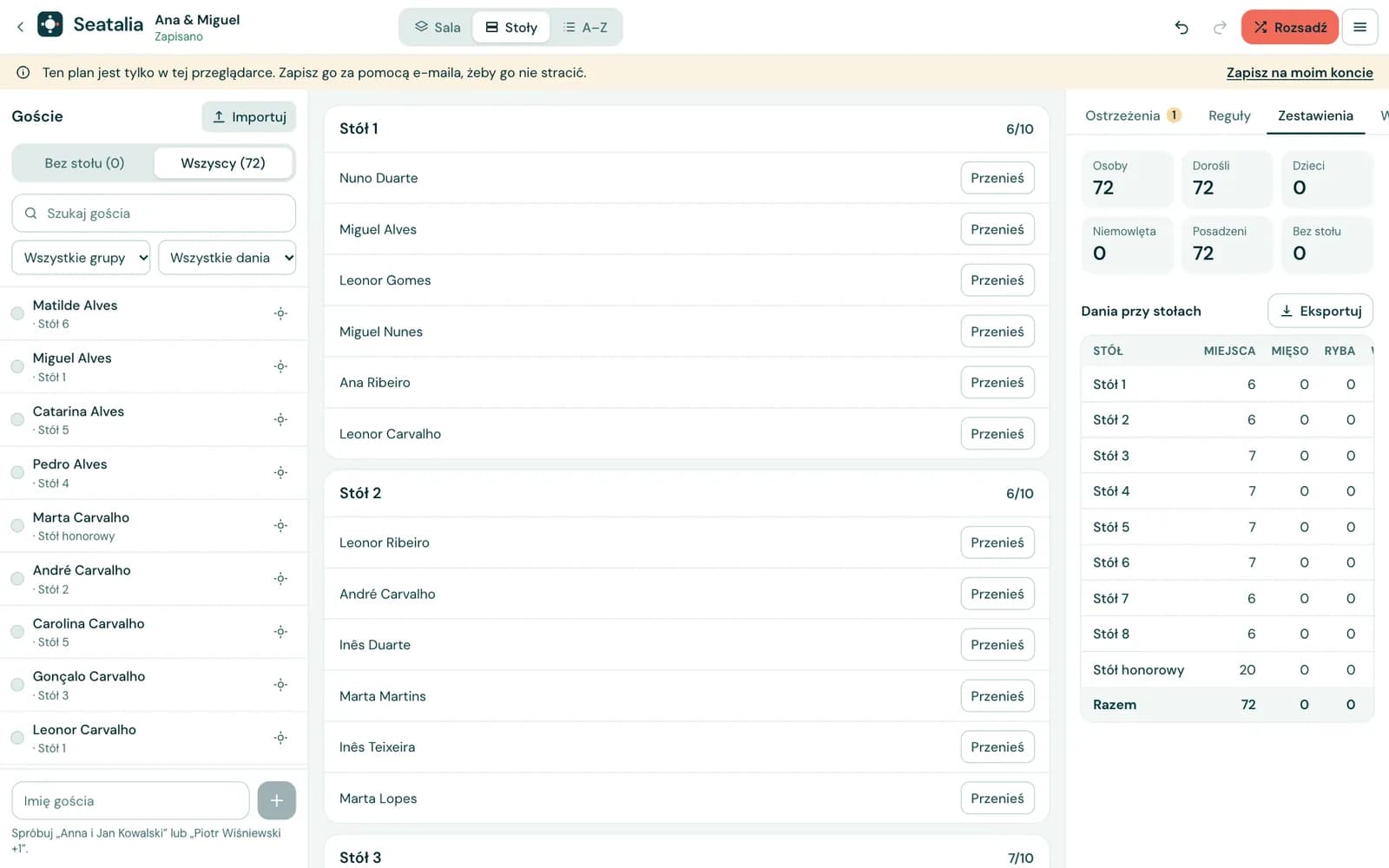Image resolution: width=1389 pixels, height=868 pixels.
Task: Toggle the circle next to Miguel Alves
Action: point(17,366)
